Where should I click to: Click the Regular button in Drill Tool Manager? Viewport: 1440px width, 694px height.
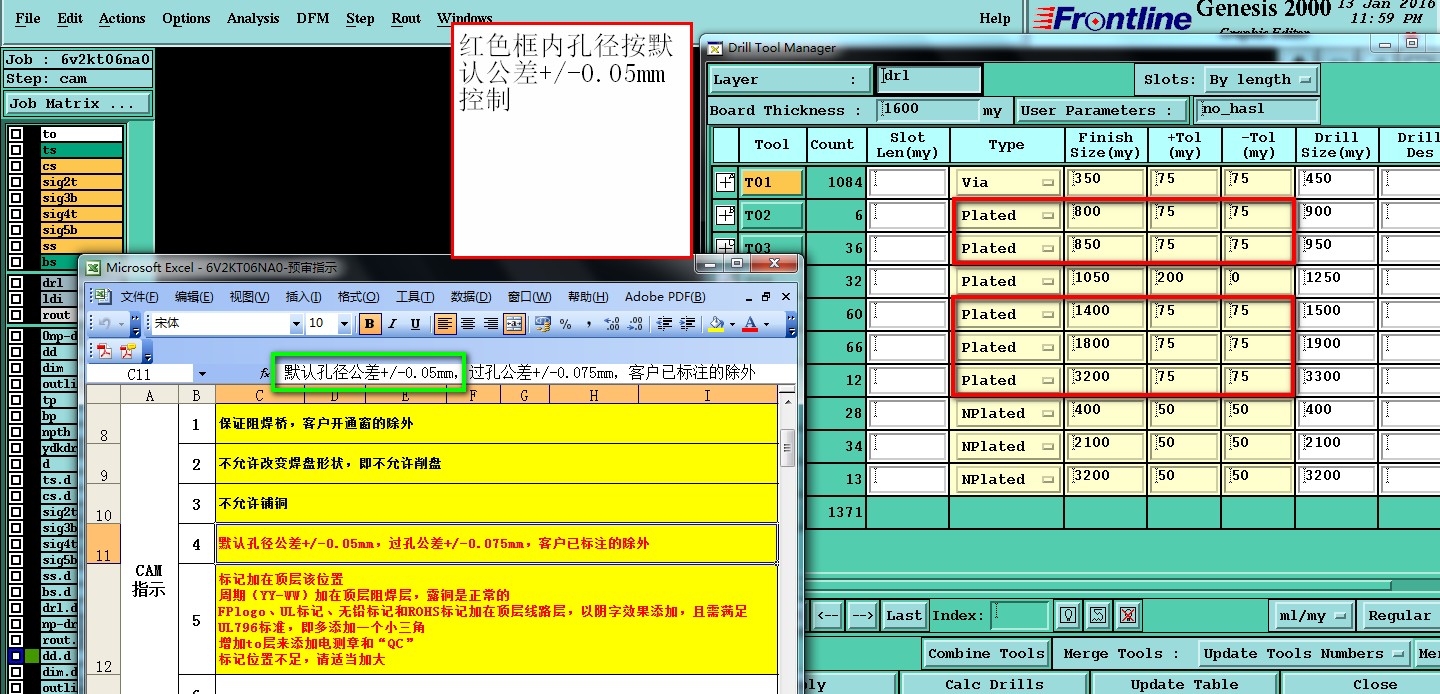pos(1400,615)
